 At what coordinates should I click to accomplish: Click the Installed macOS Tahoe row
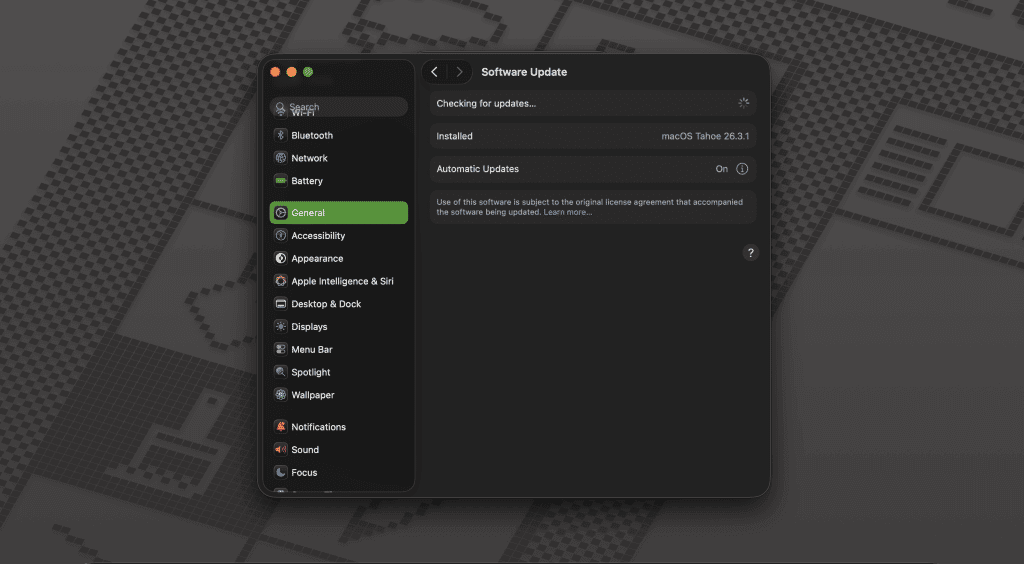[592, 136]
